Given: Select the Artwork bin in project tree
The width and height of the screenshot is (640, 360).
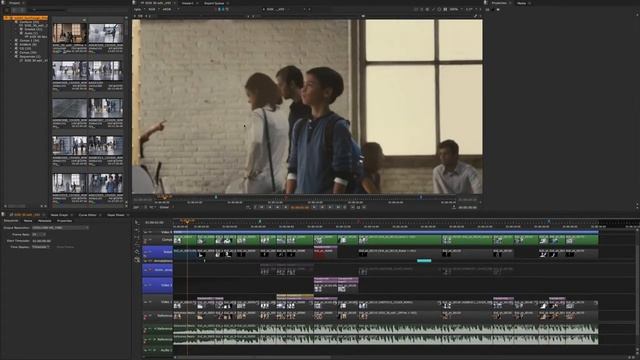Looking at the screenshot, I should [28, 44].
